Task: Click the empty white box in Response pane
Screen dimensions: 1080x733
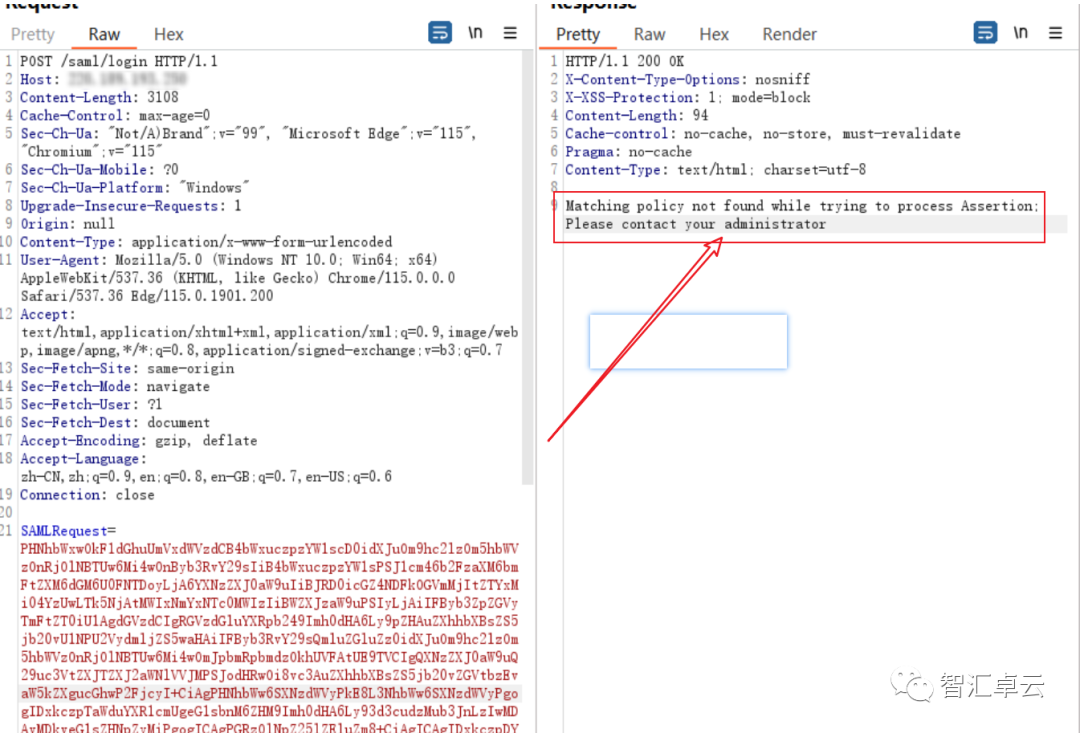Action: coord(688,341)
